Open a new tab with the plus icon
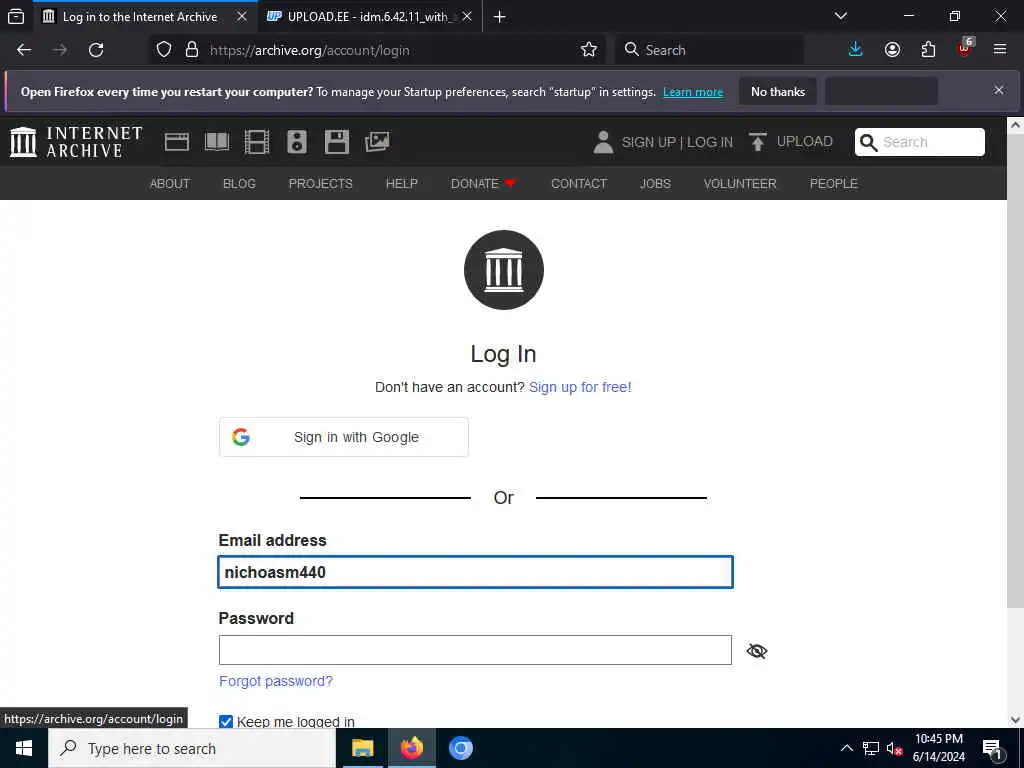1024x768 pixels. tap(500, 16)
